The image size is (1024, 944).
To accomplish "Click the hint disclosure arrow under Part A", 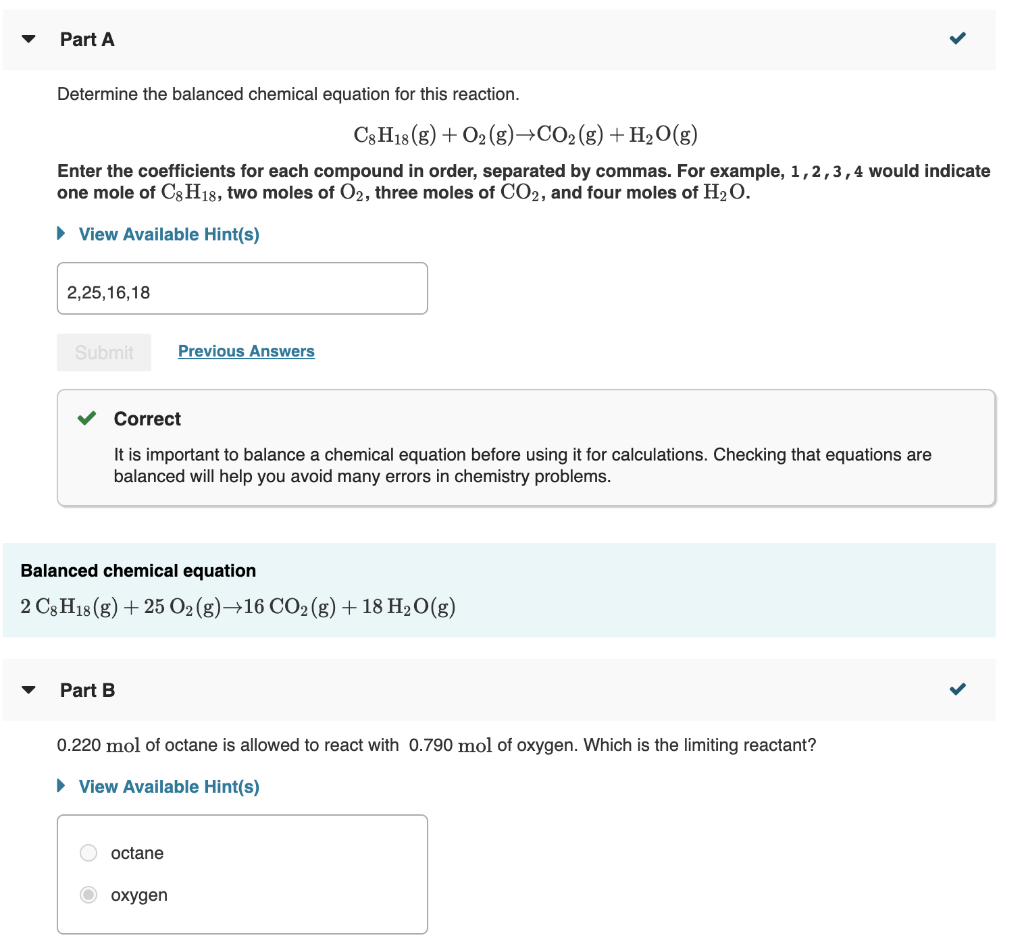I will (61, 233).
